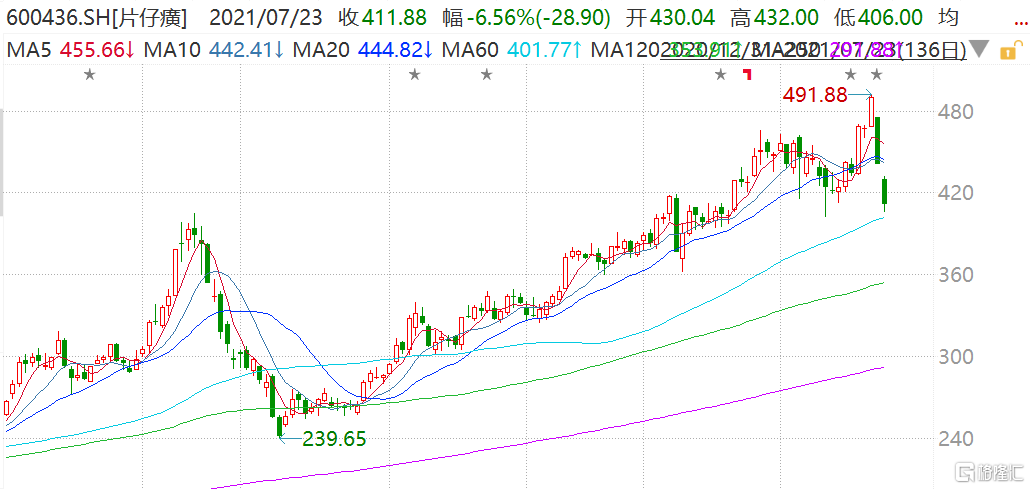Click the opening price 开430.04
The height and width of the screenshot is (489, 1030).
click(671, 18)
